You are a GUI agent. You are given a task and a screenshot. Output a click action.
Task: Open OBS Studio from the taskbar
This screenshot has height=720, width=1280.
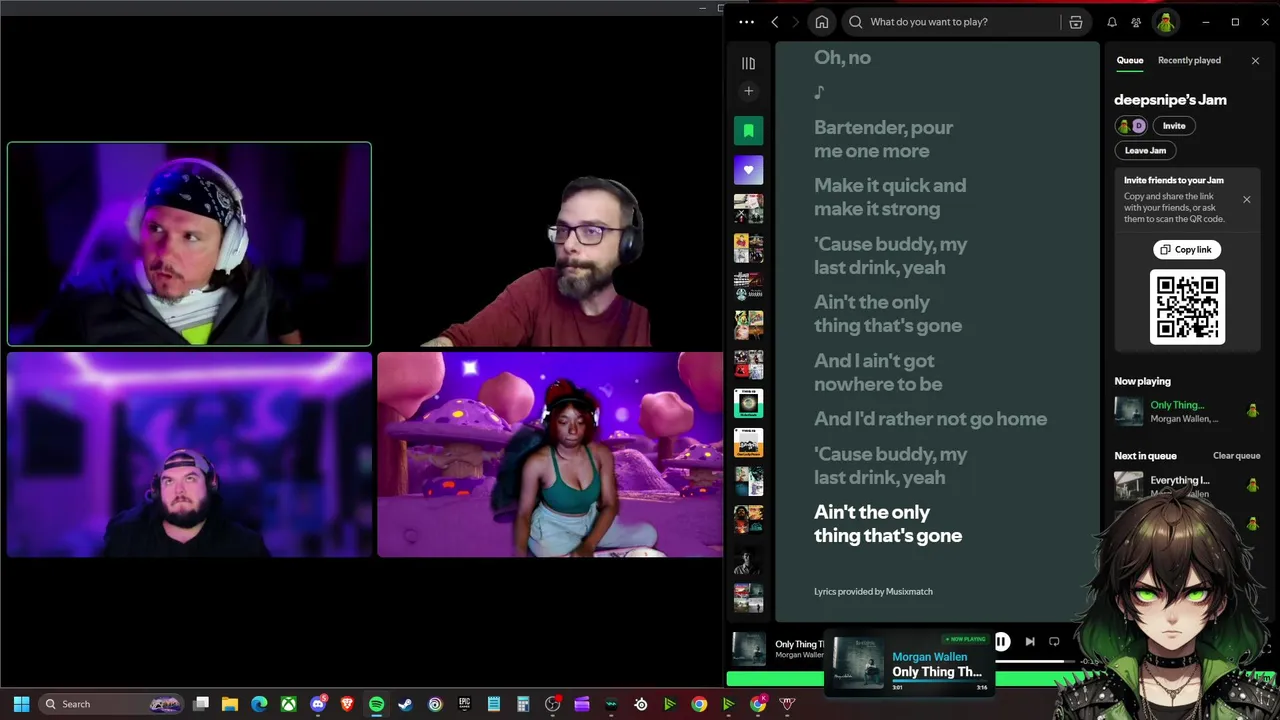(552, 704)
